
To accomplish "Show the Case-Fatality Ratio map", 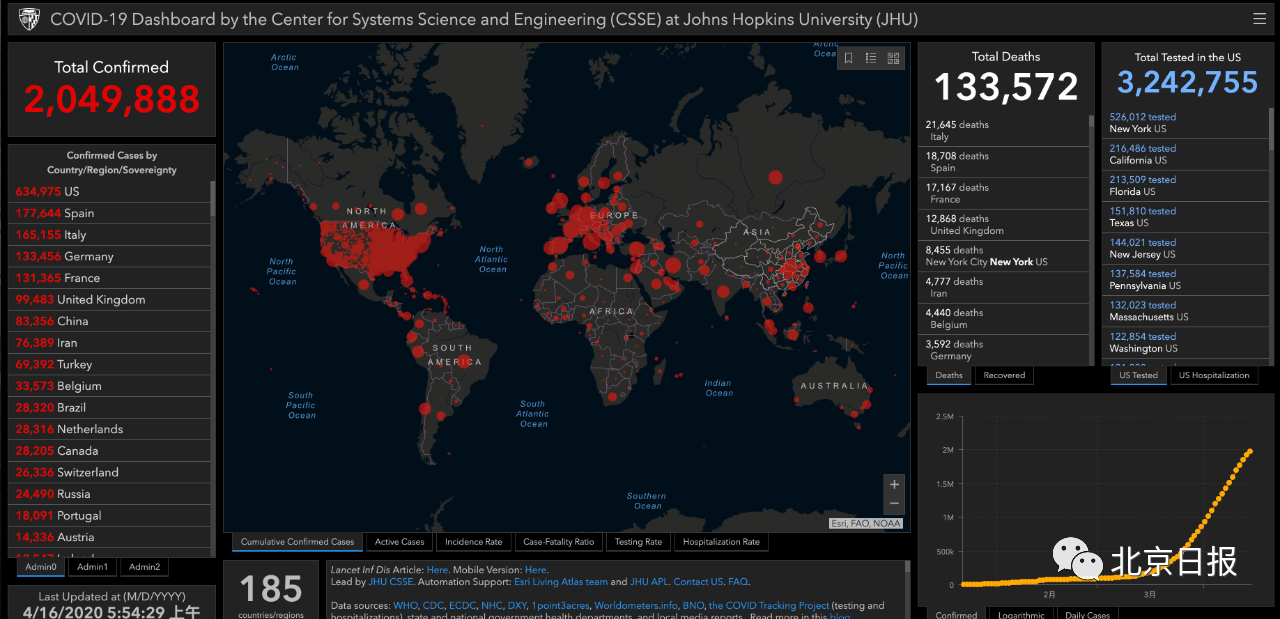I will [558, 542].
